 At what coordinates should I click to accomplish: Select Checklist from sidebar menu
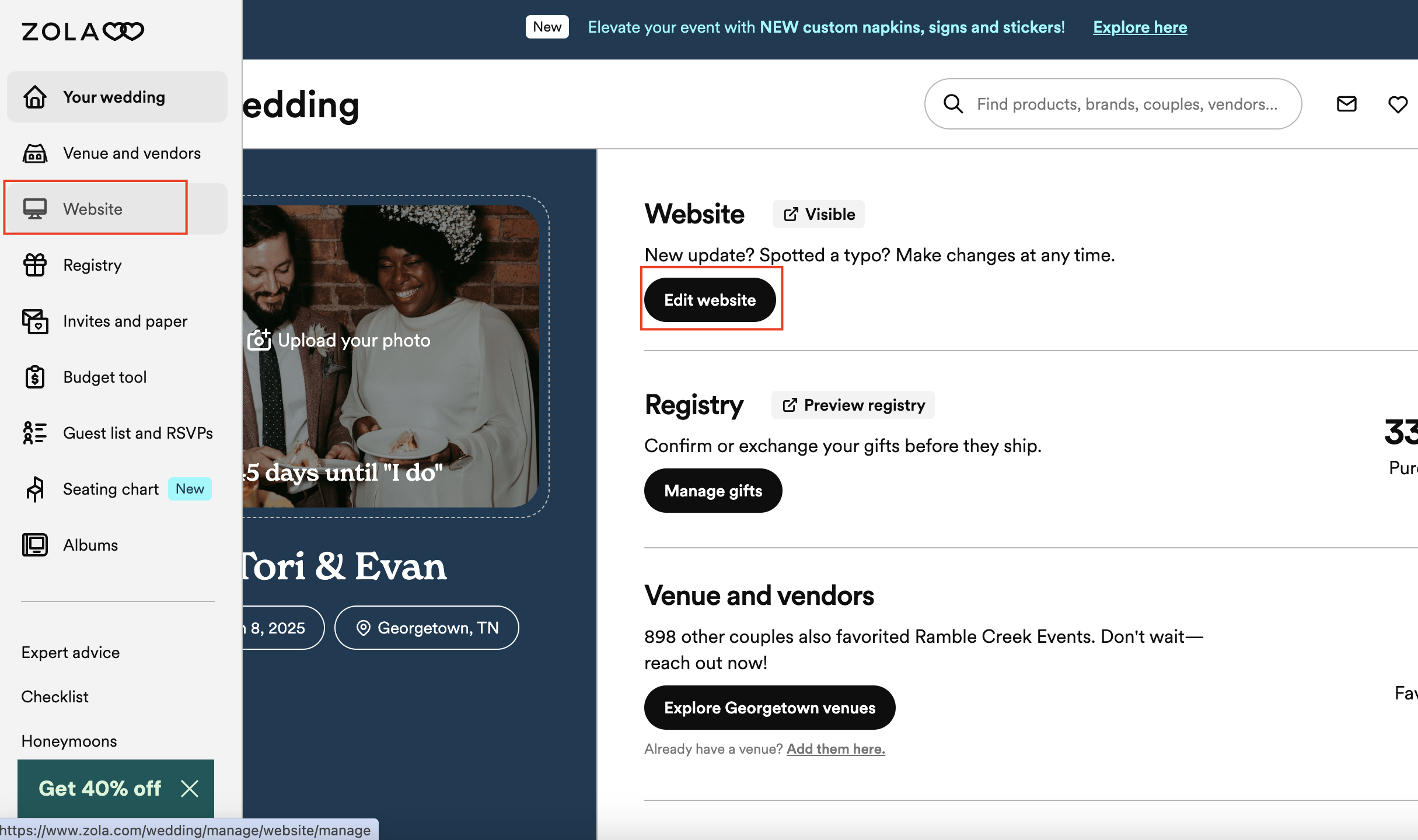point(55,696)
